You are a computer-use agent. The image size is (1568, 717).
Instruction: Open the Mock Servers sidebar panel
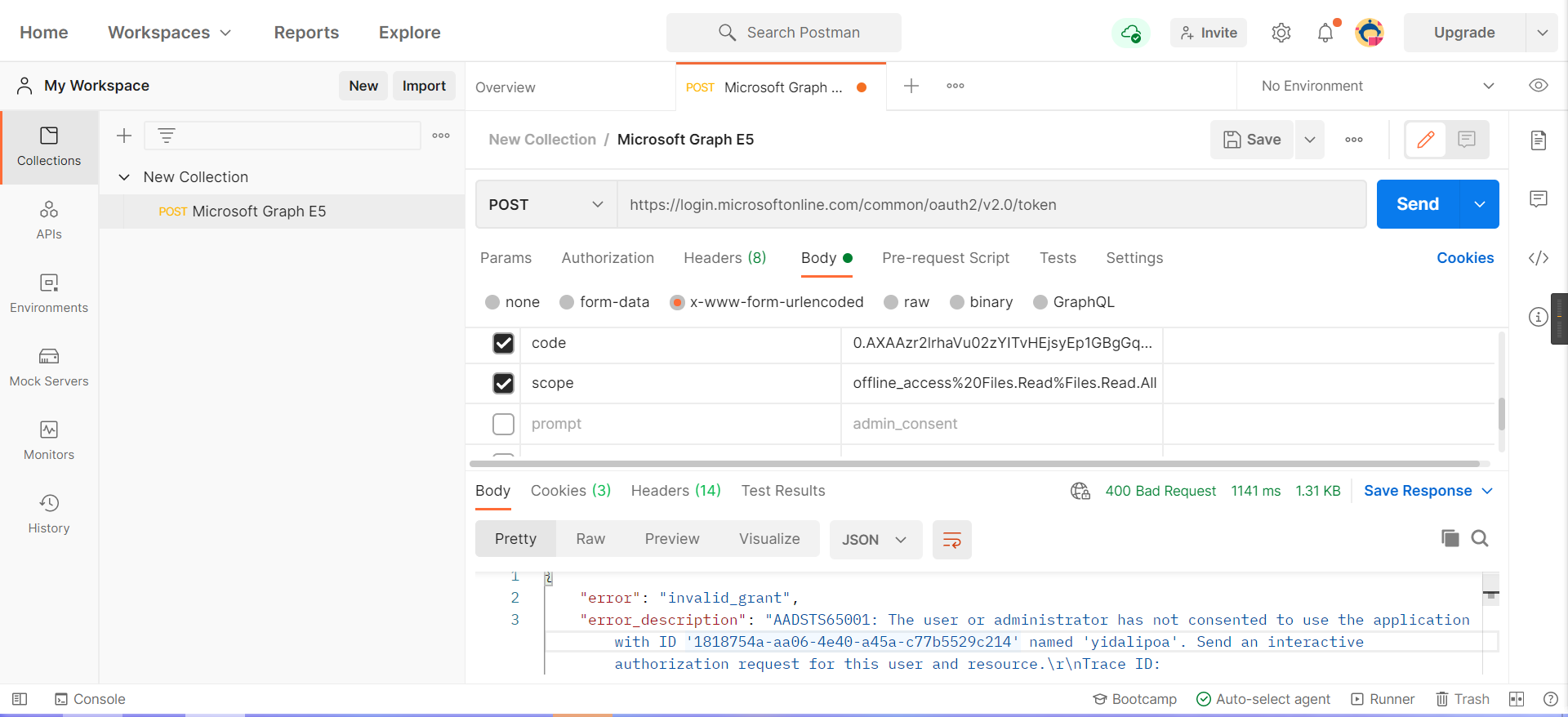(49, 367)
